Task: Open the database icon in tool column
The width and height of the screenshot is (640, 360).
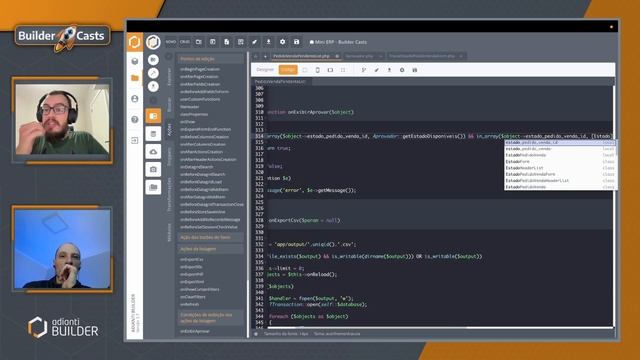Action: point(153,134)
